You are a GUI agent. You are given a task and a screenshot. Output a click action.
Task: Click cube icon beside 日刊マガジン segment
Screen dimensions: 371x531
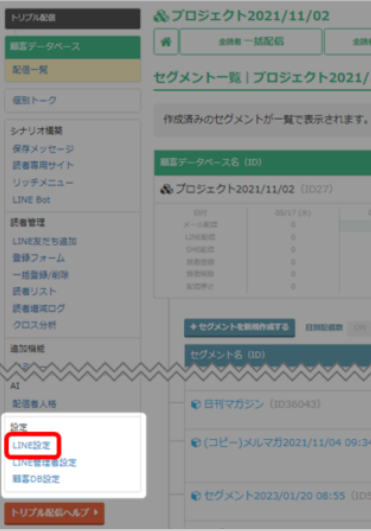pos(196,404)
